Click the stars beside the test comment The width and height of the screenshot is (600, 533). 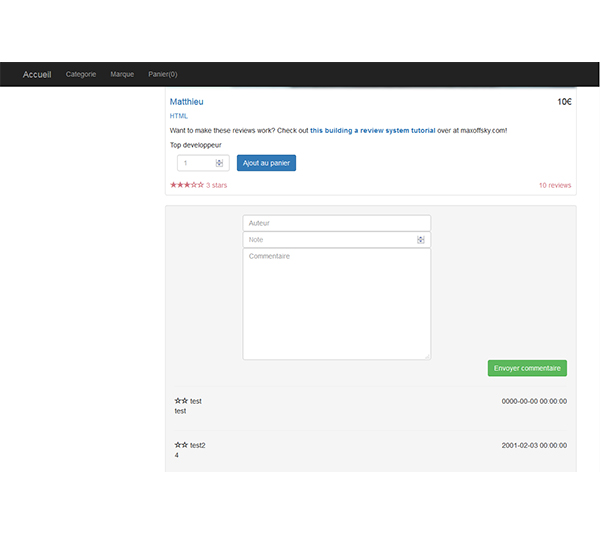click(x=181, y=401)
